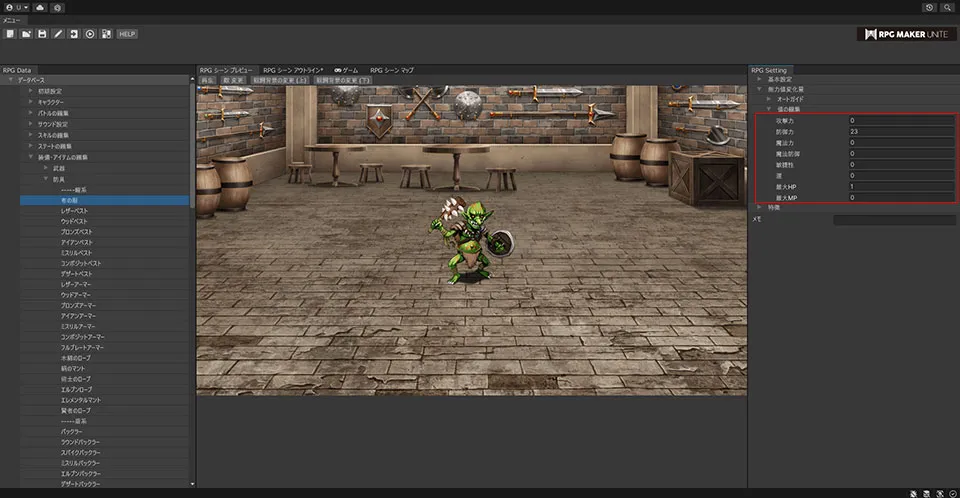Image resolution: width=960 pixels, height=498 pixels.
Task: Expand the 特徴 section in RPG Setting
Action: point(758,207)
